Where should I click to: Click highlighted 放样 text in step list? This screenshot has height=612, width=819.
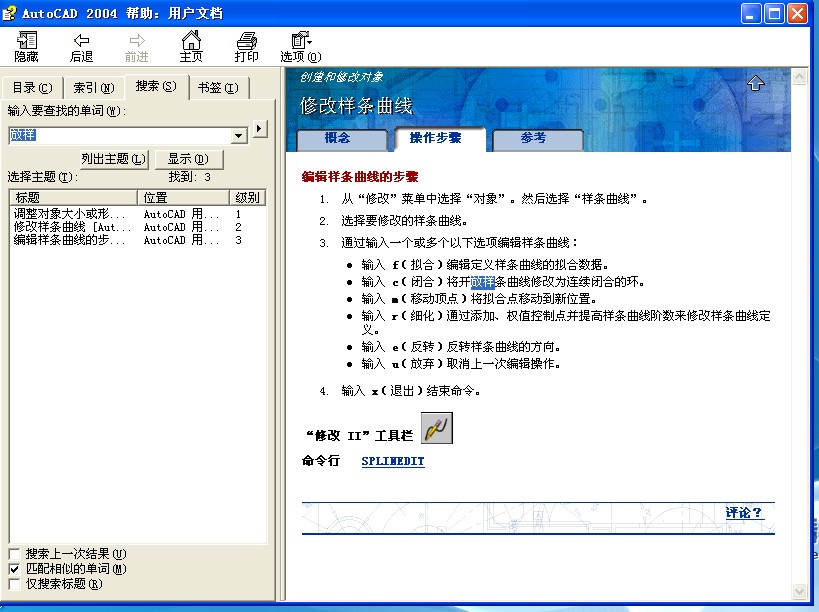pyautogui.click(x=483, y=282)
